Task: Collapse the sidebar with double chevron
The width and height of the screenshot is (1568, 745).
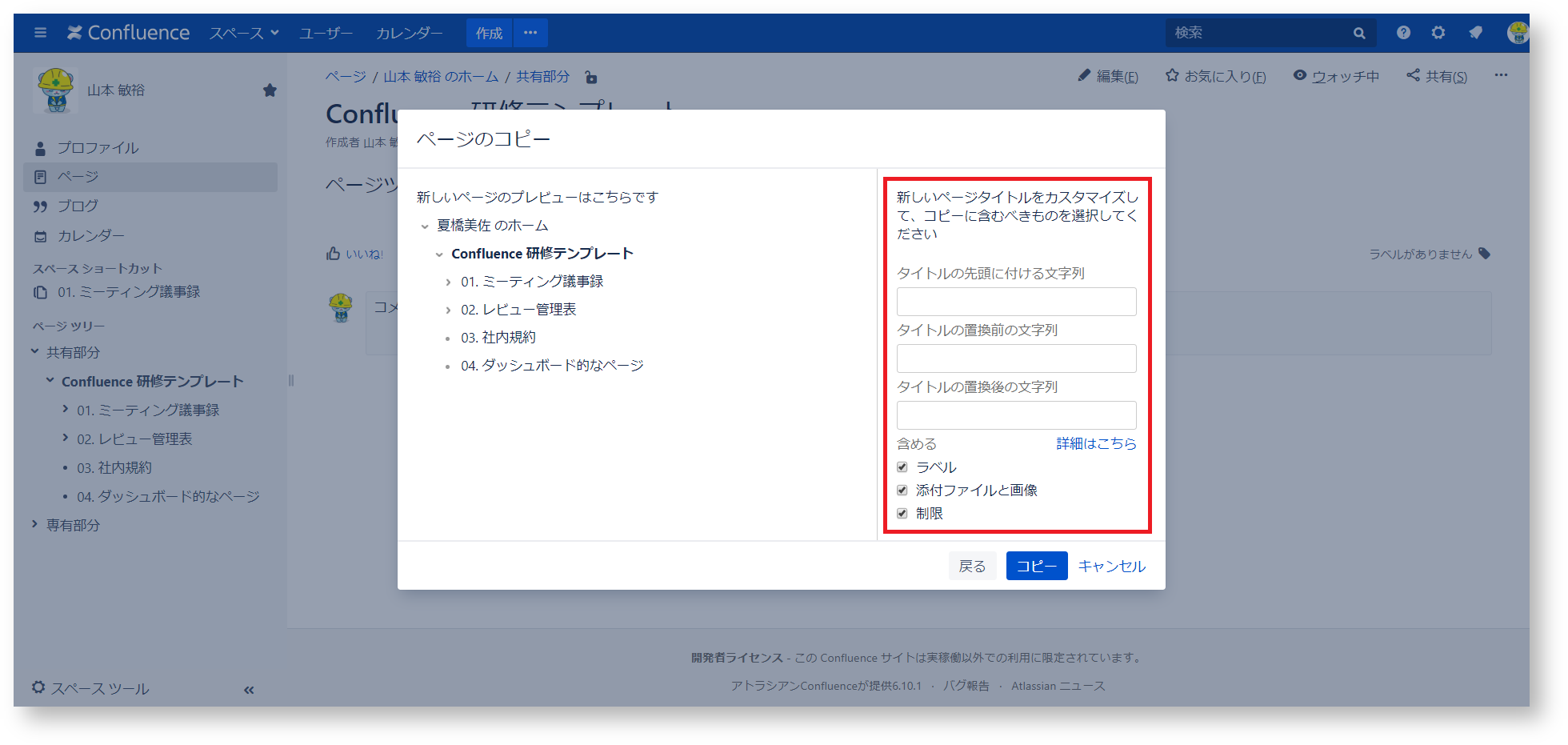Action: coord(249,690)
